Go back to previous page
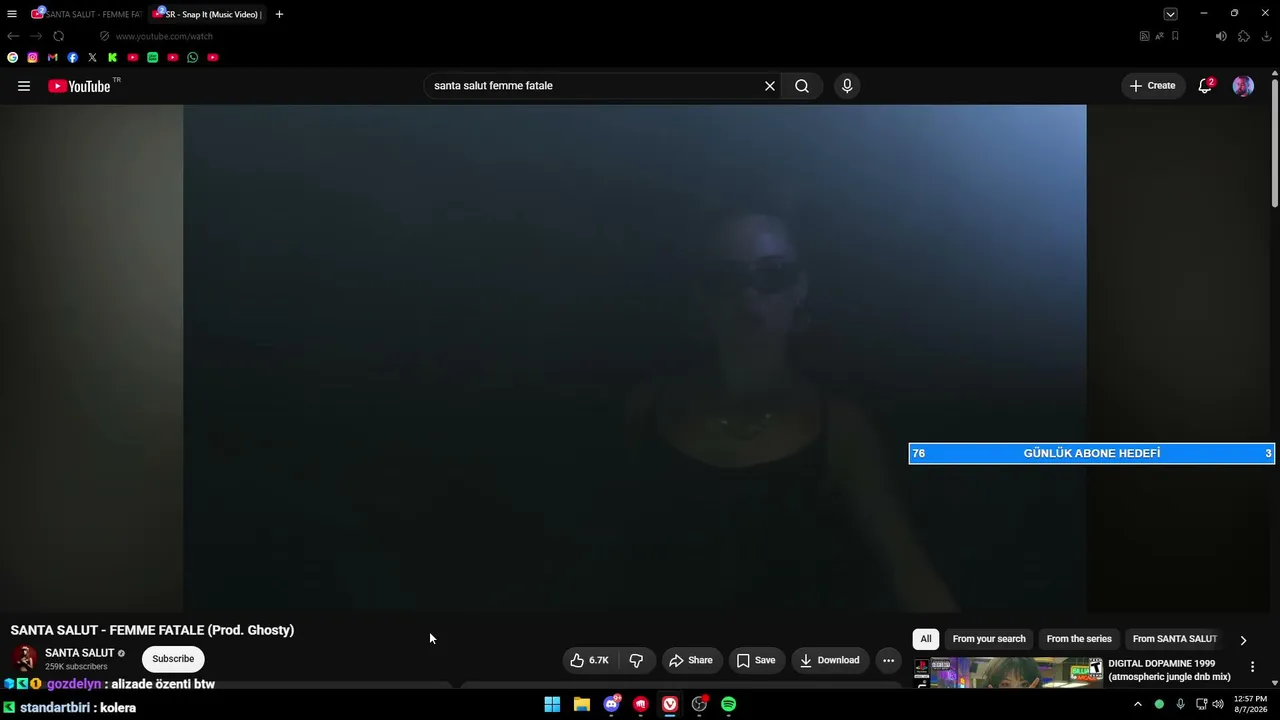Image resolution: width=1280 pixels, height=720 pixels. [13, 36]
